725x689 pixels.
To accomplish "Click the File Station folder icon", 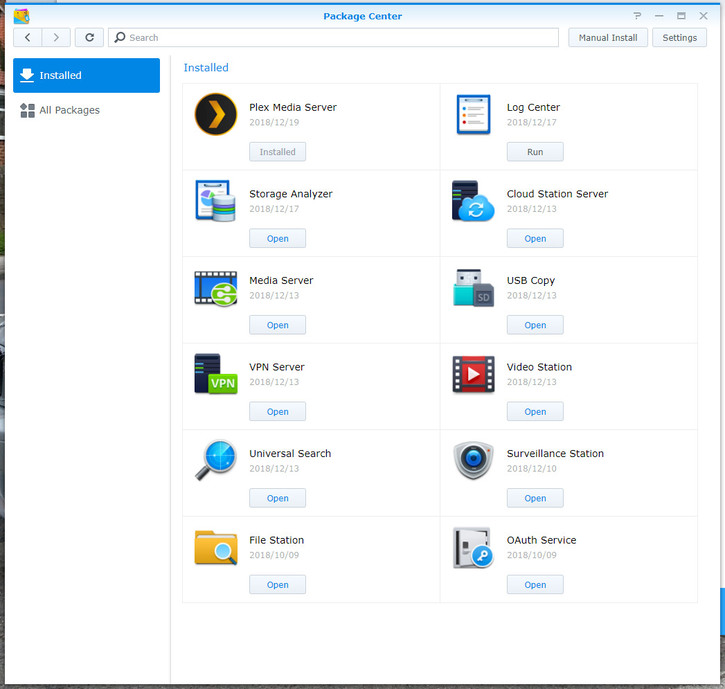I will pos(216,547).
